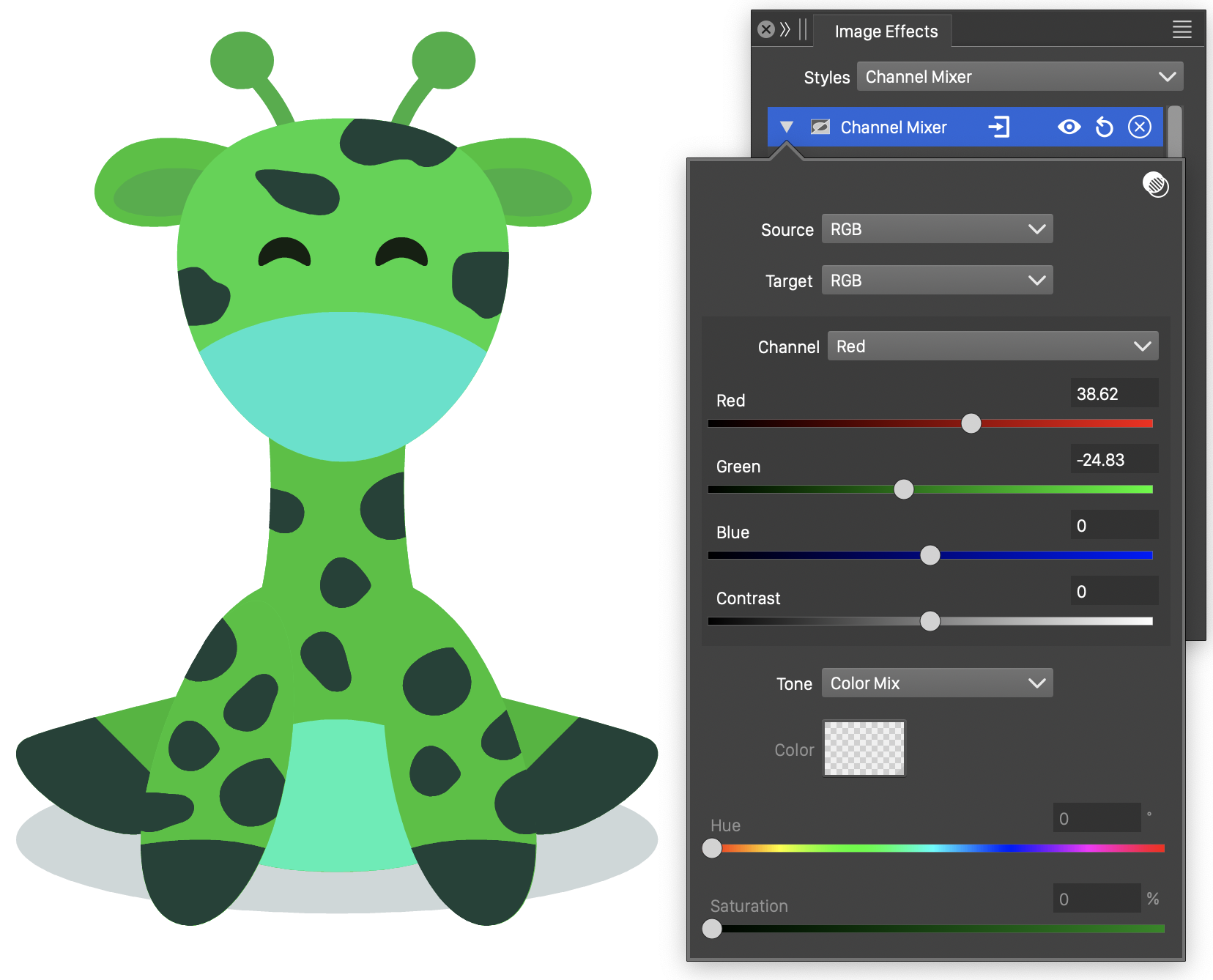Open the Tone Color Mix dropdown

937,683
